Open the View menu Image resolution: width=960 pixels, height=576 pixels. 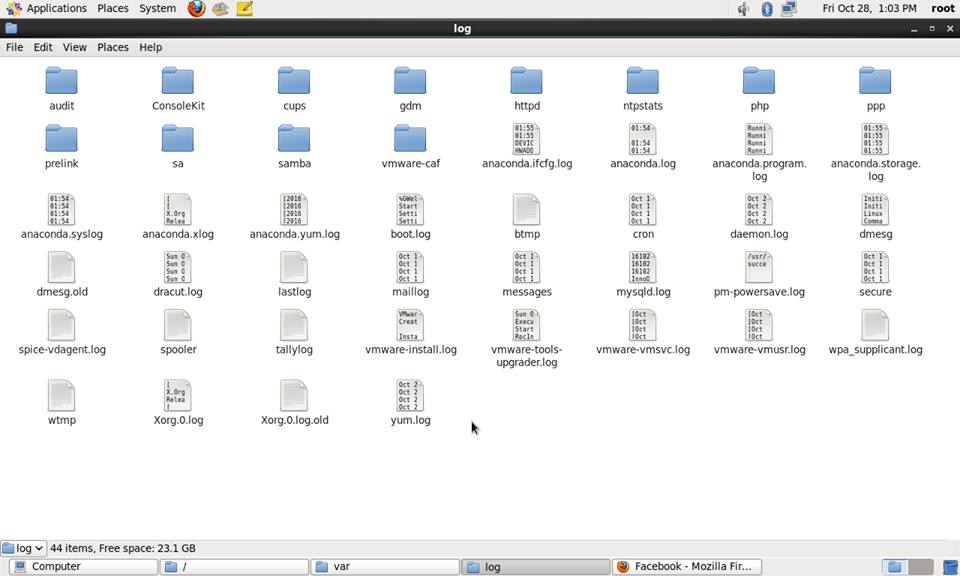(74, 47)
